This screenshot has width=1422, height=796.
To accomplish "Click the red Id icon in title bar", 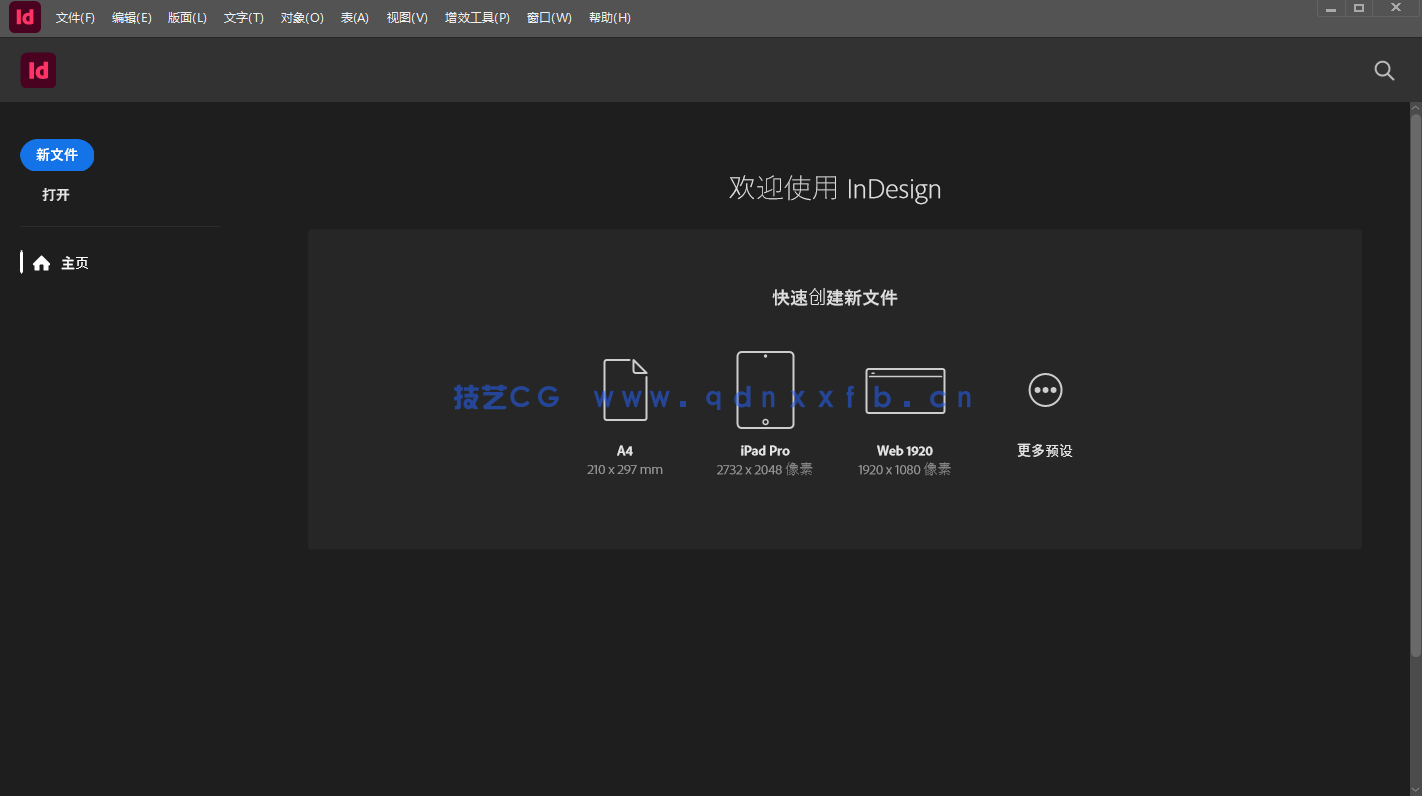I will pyautogui.click(x=24, y=17).
